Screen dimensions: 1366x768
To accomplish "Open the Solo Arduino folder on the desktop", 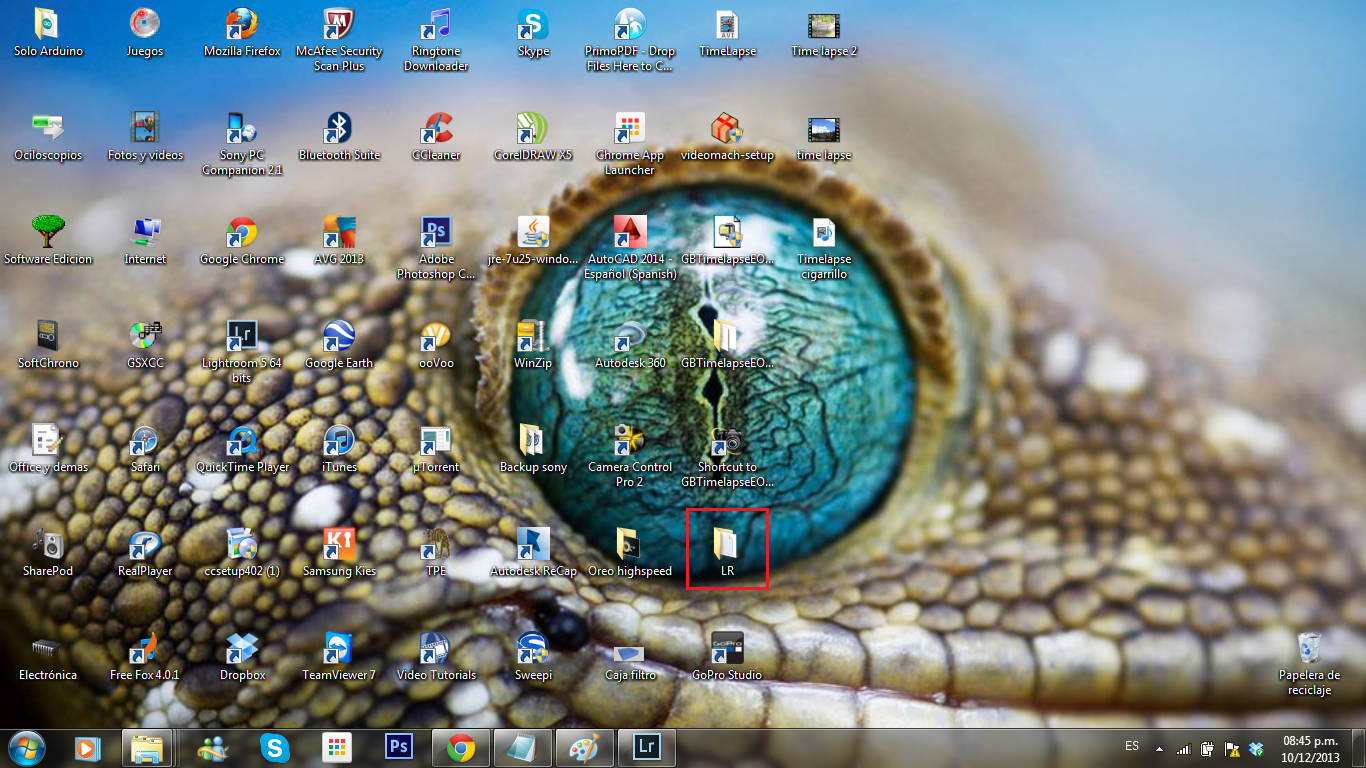I will pos(48,33).
